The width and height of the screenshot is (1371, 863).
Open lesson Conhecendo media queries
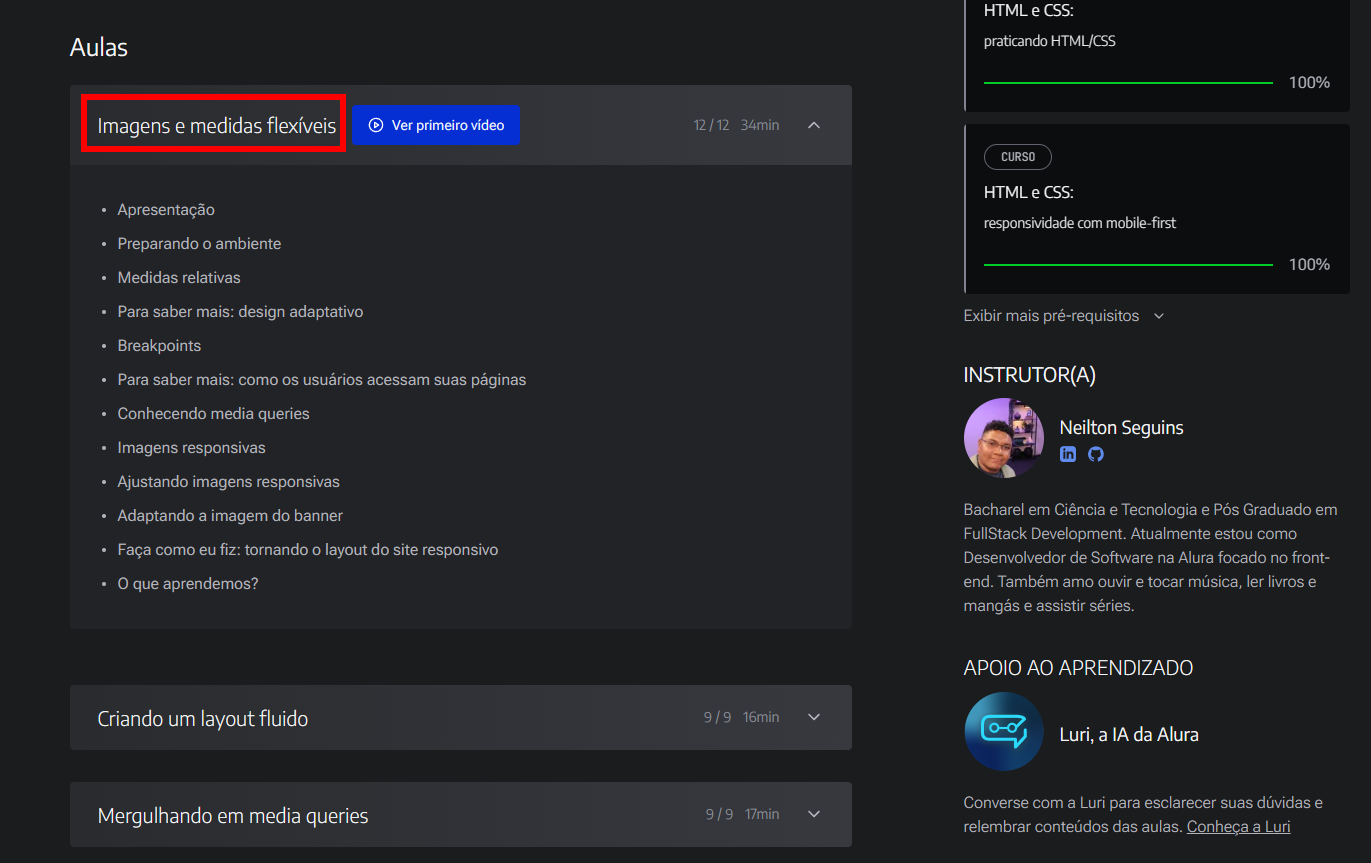click(x=213, y=414)
